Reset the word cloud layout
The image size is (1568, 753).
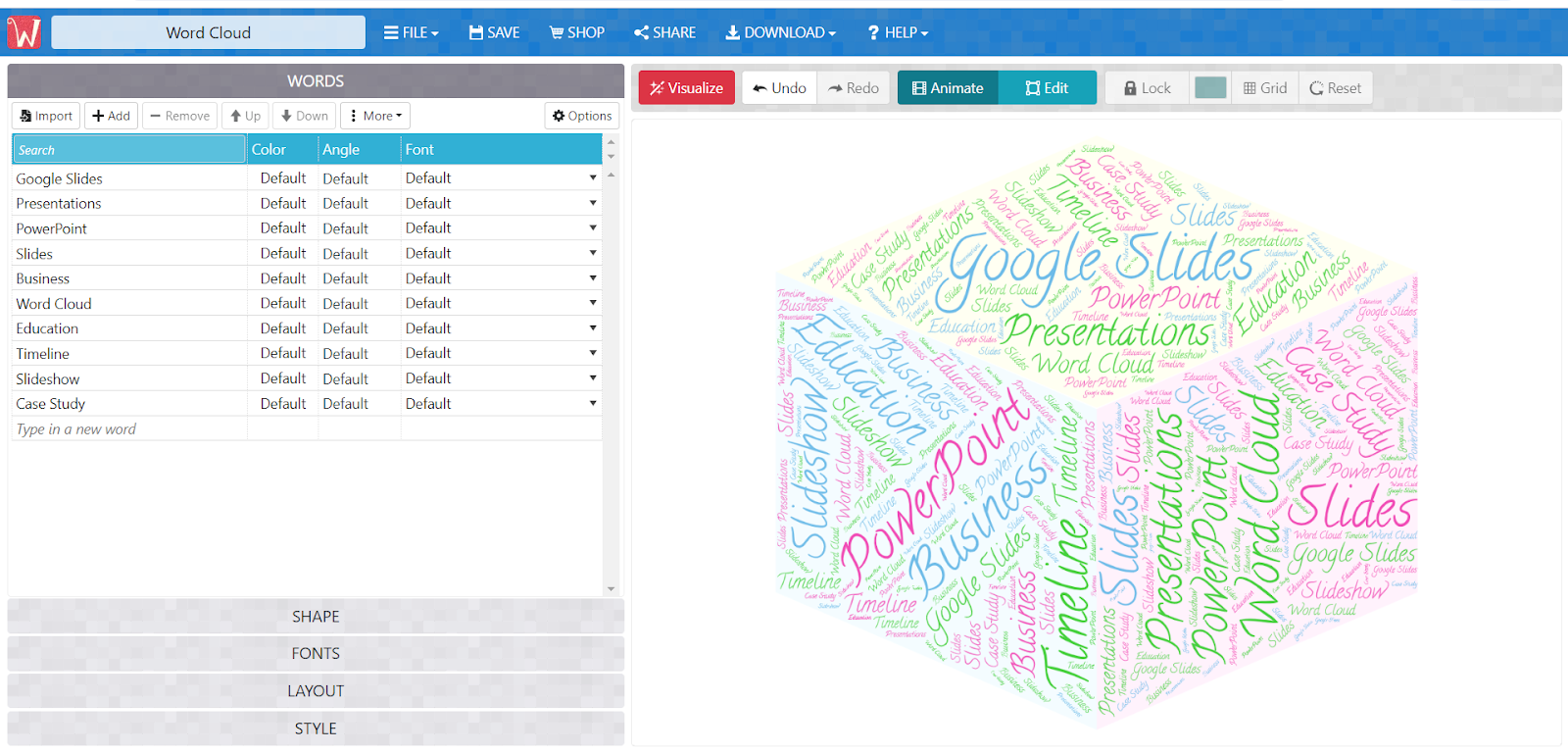1336,88
